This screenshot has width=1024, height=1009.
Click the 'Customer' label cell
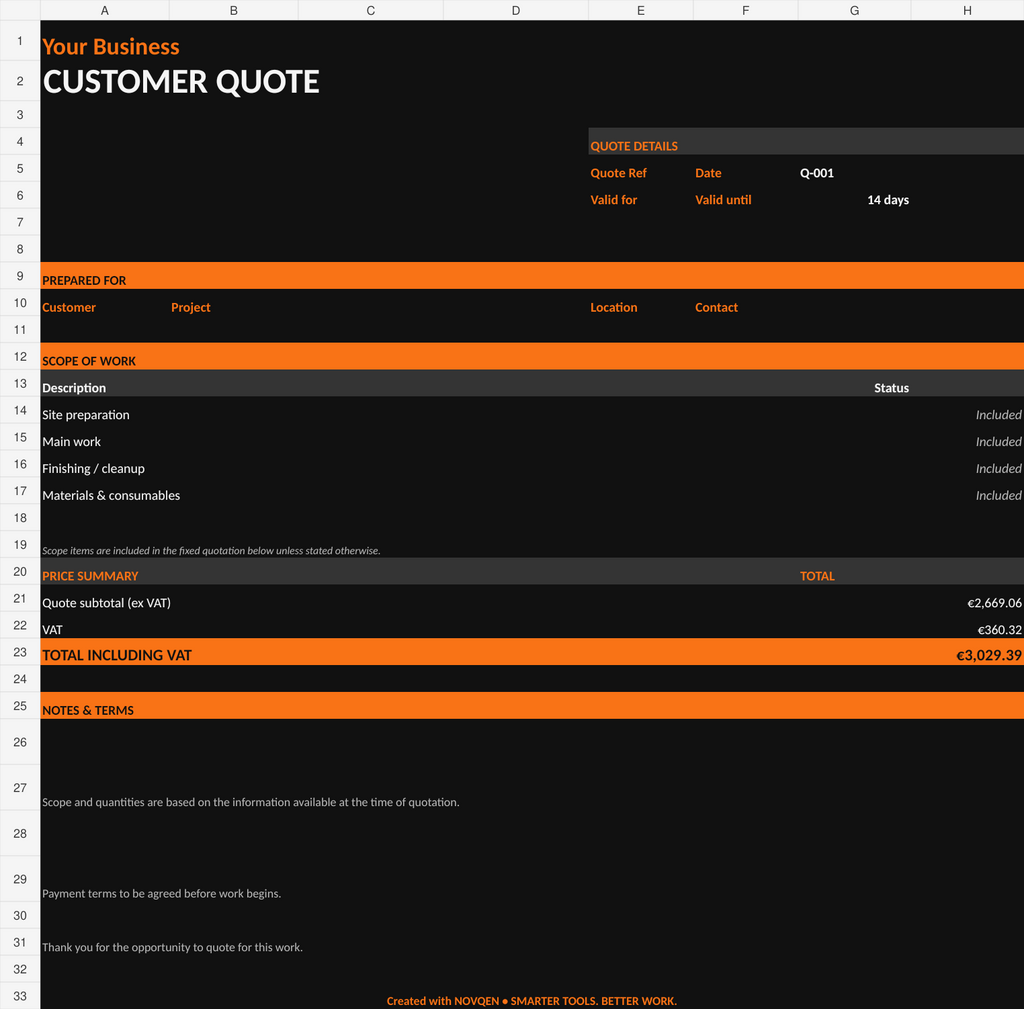point(69,308)
